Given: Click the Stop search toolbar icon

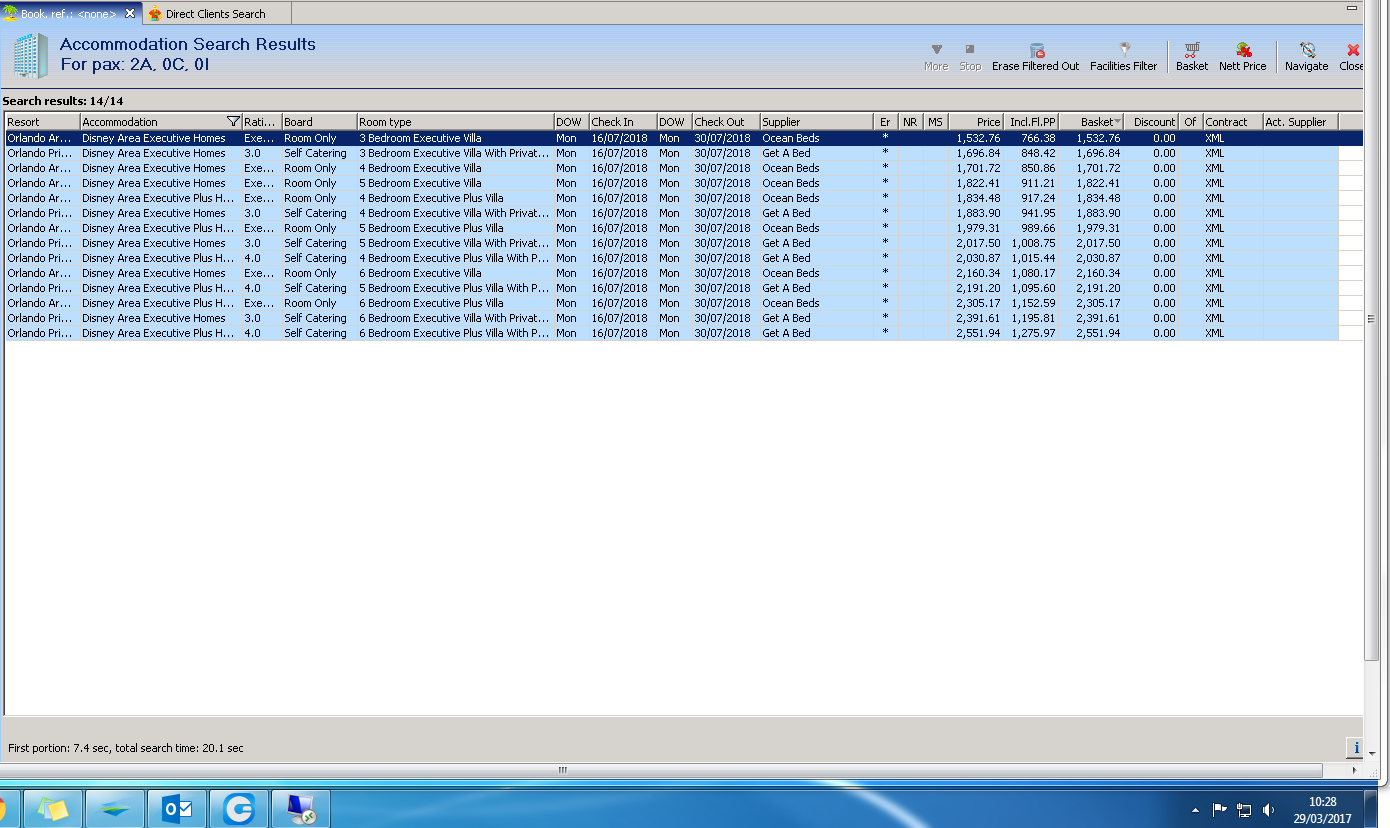Looking at the screenshot, I should tap(970, 57).
